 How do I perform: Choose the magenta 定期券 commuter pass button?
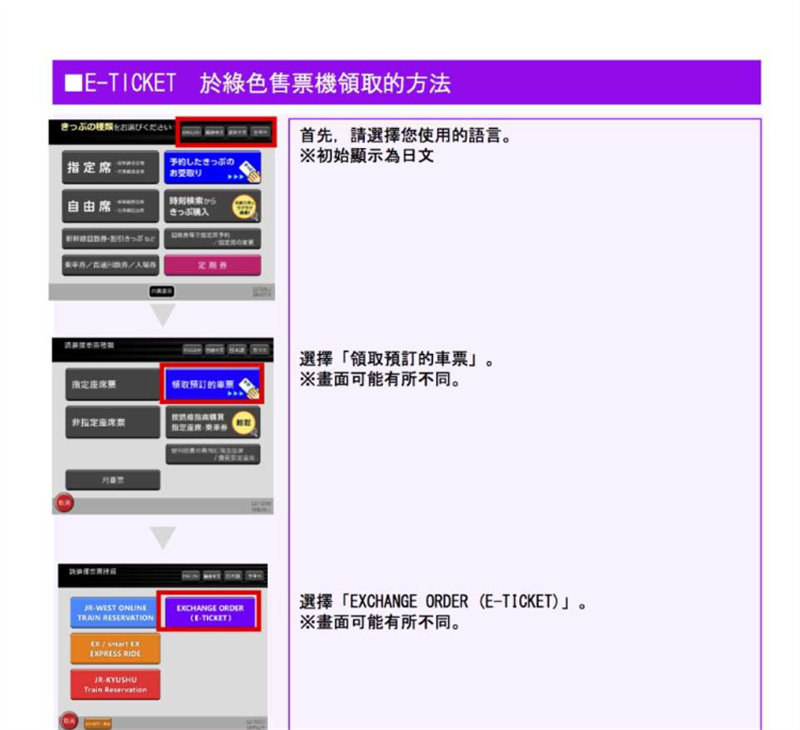tap(212, 264)
